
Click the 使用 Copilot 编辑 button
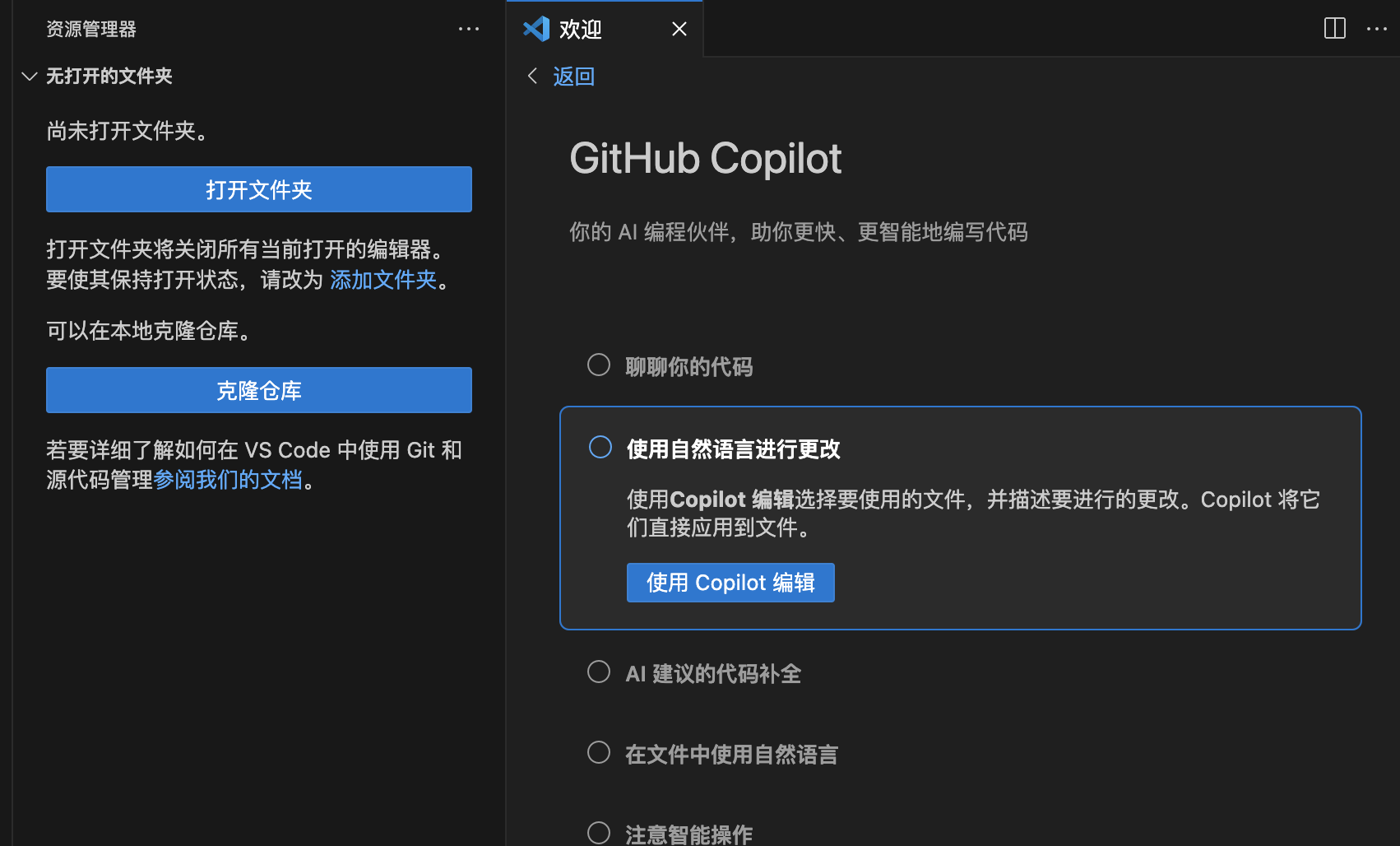(x=730, y=583)
